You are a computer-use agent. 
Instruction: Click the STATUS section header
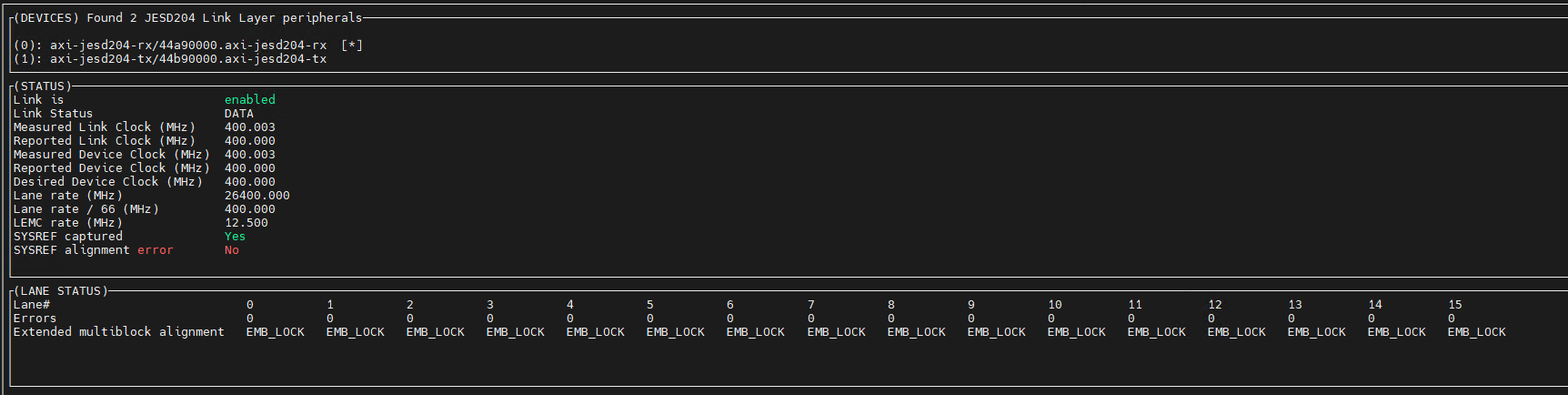tap(43, 86)
